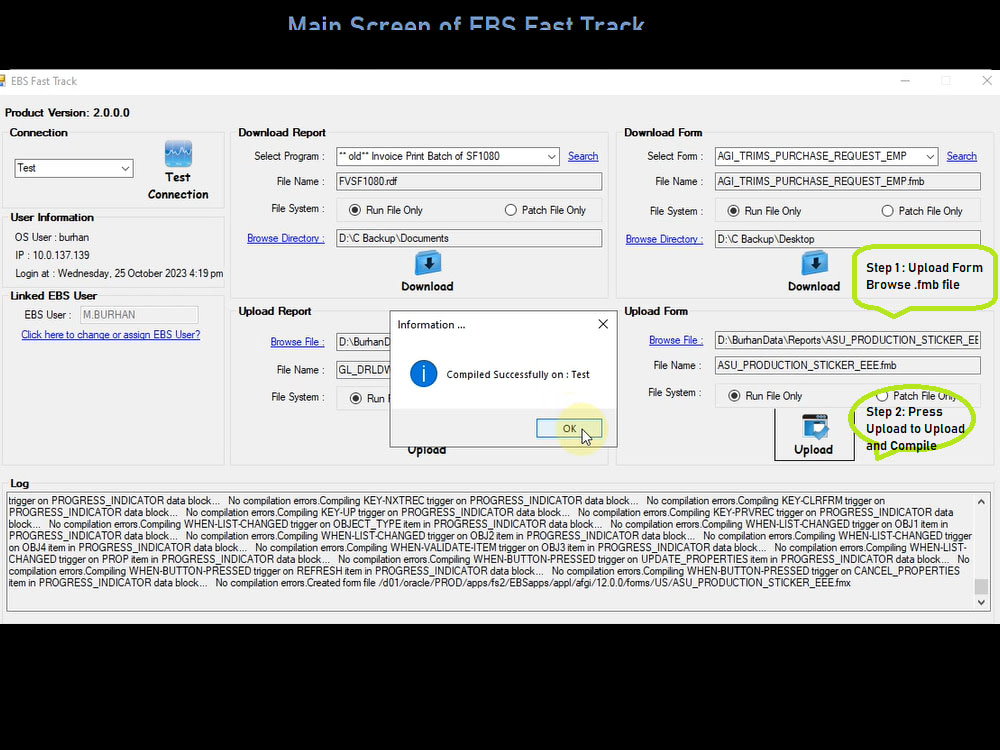The image size is (1000, 750).
Task: Expand the Select Program dropdown for Invoice Print Batch
Action: click(549, 156)
